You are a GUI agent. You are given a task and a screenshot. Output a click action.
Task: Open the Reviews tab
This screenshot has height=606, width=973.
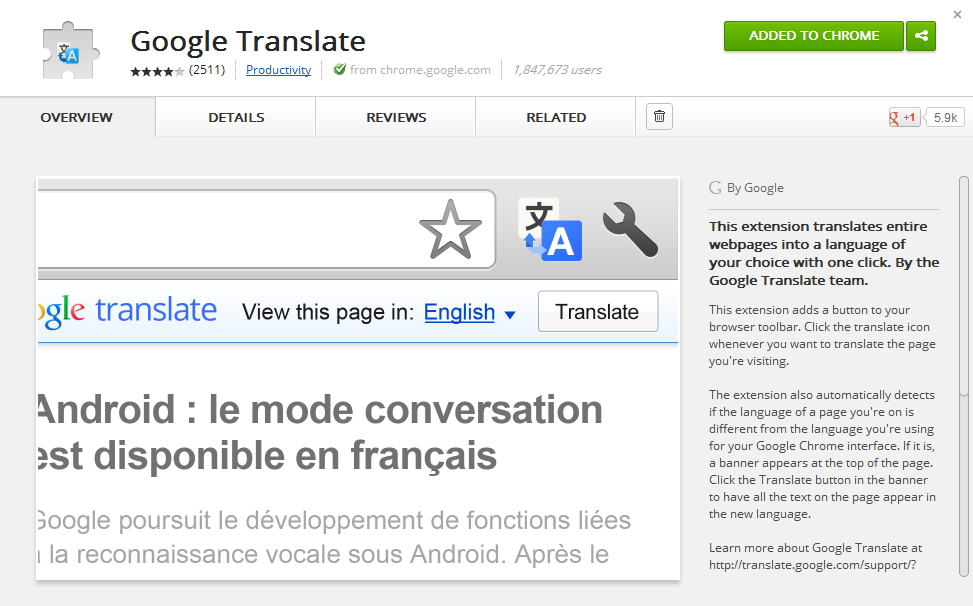(396, 117)
